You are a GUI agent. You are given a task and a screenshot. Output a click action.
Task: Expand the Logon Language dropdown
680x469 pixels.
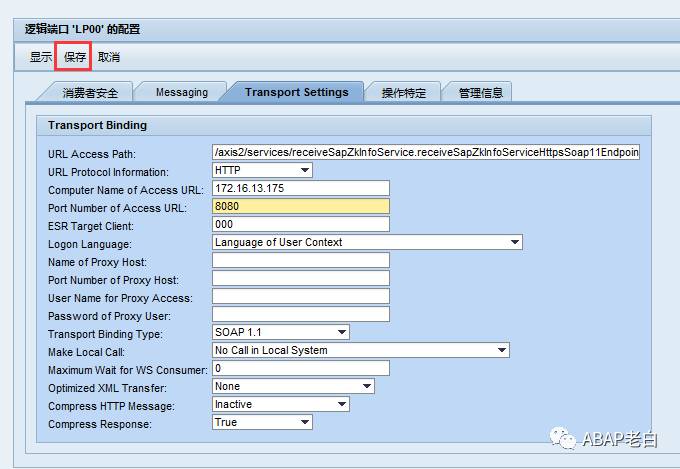[x=367, y=242]
